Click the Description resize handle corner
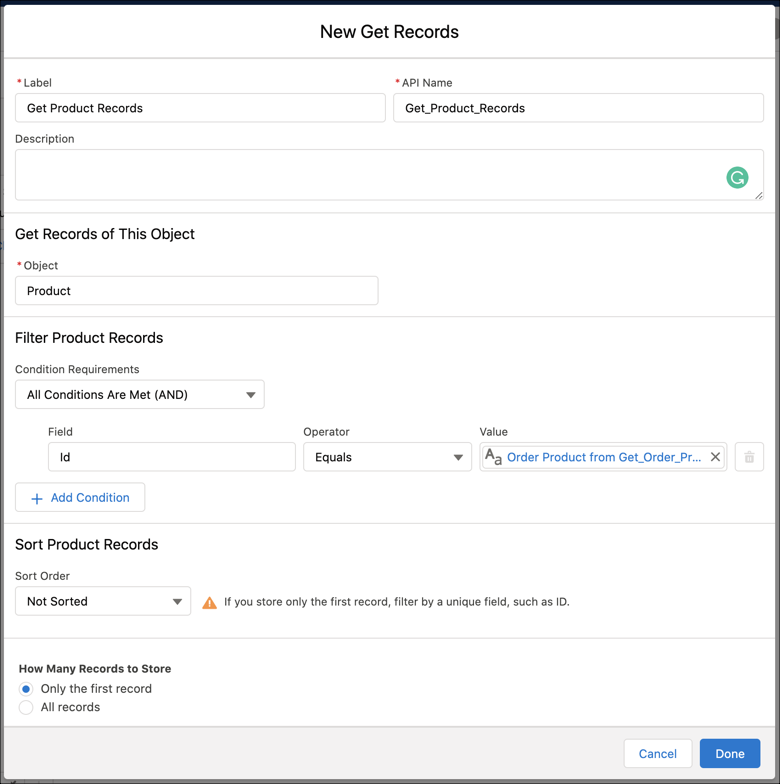This screenshot has width=780, height=784. tap(758, 196)
